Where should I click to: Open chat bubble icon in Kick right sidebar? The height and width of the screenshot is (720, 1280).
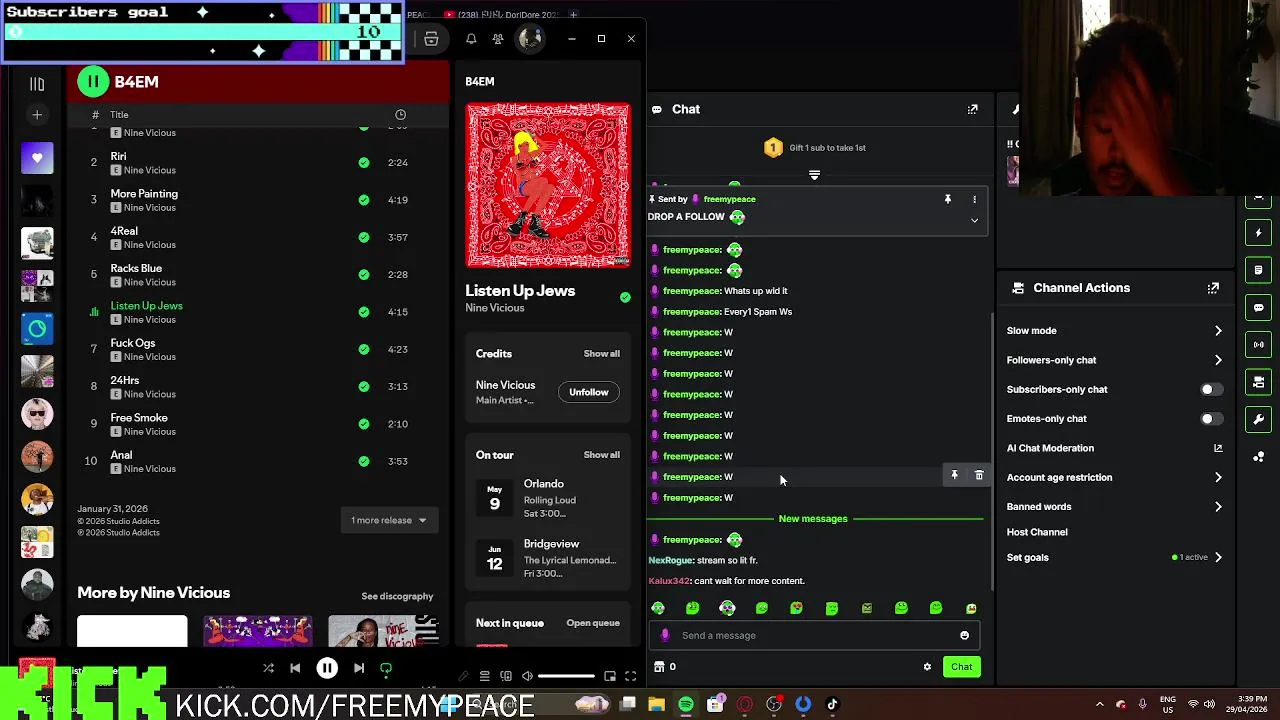pyautogui.click(x=1258, y=307)
